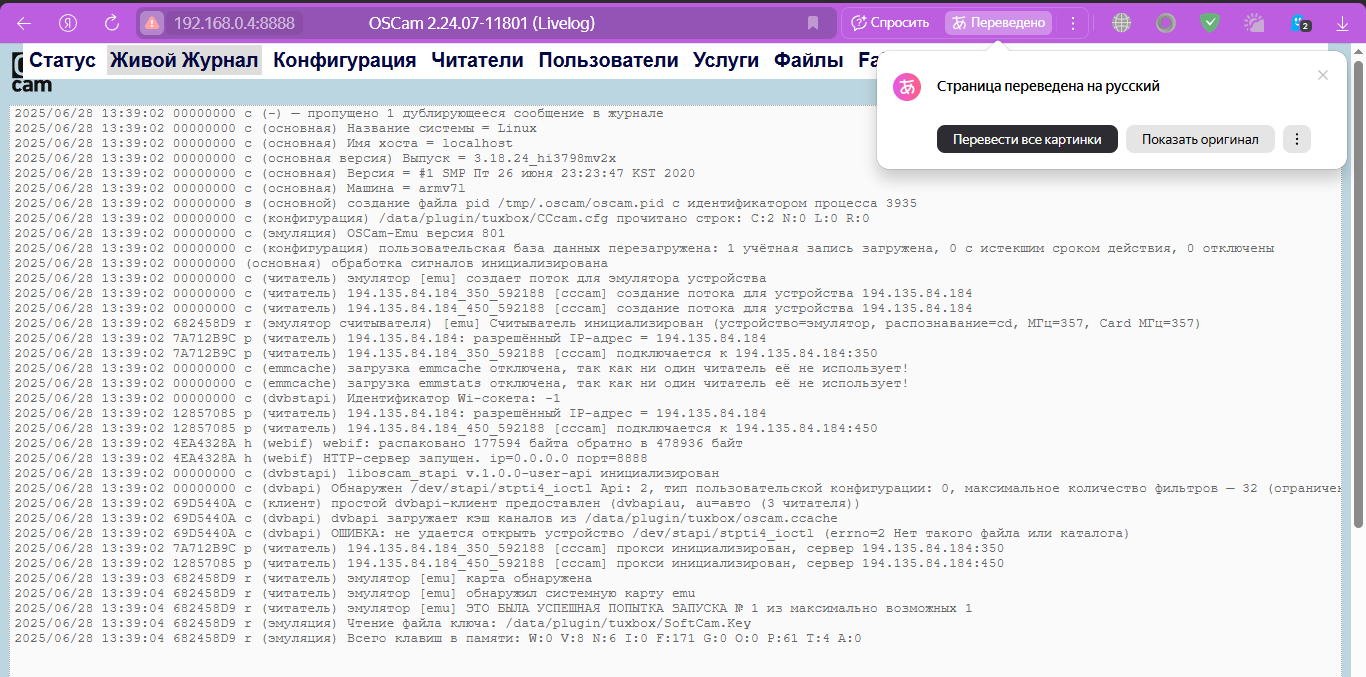Go back using the browser back arrow
Screen dimensions: 1366x677
pos(24,22)
